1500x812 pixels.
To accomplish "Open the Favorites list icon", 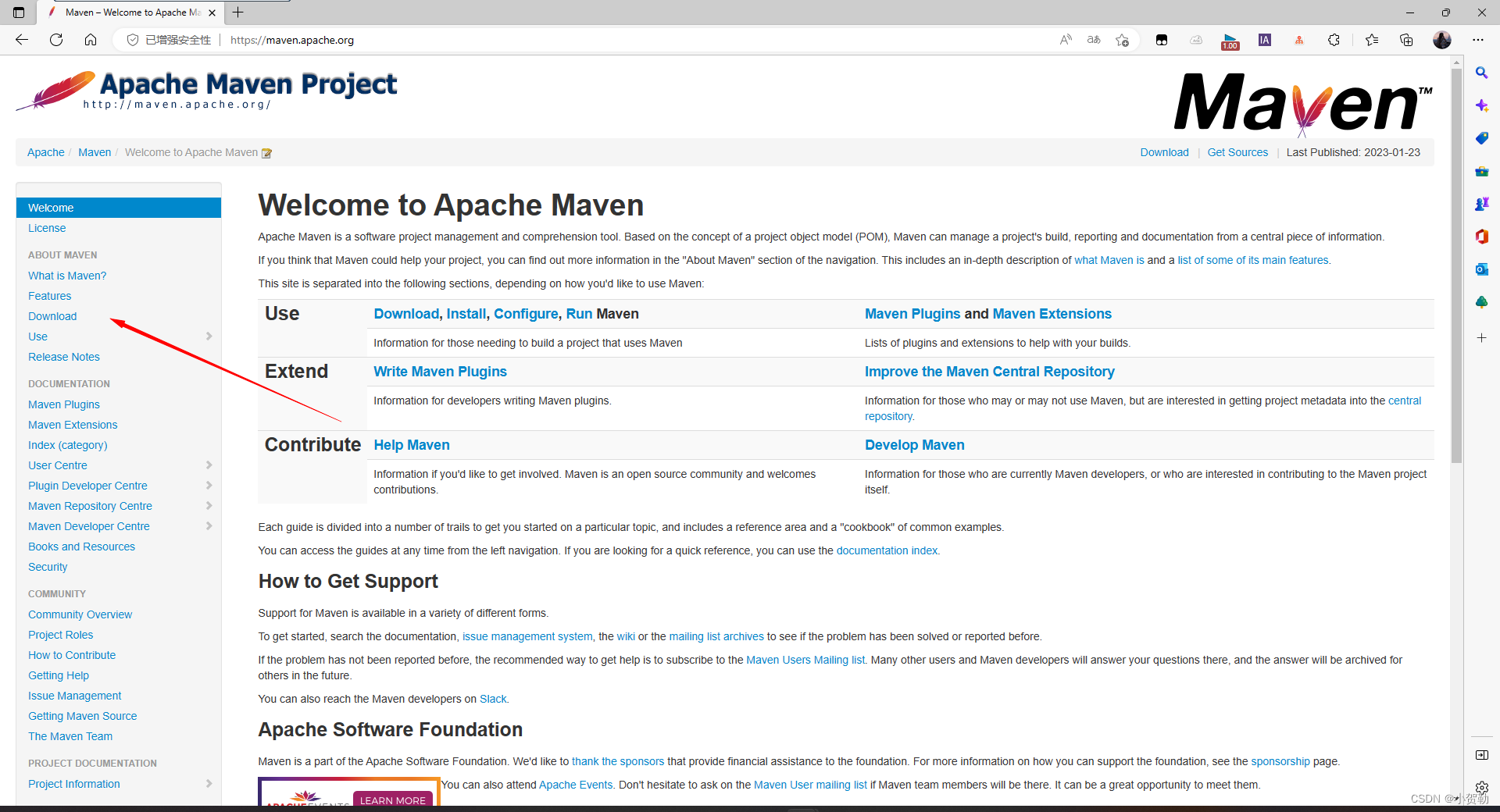I will tap(1372, 40).
